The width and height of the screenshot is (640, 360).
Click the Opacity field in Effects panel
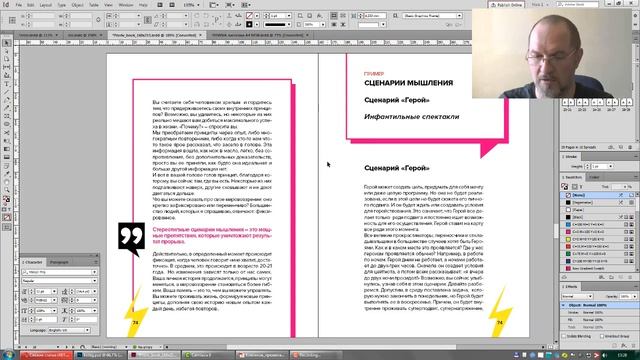coord(625,296)
